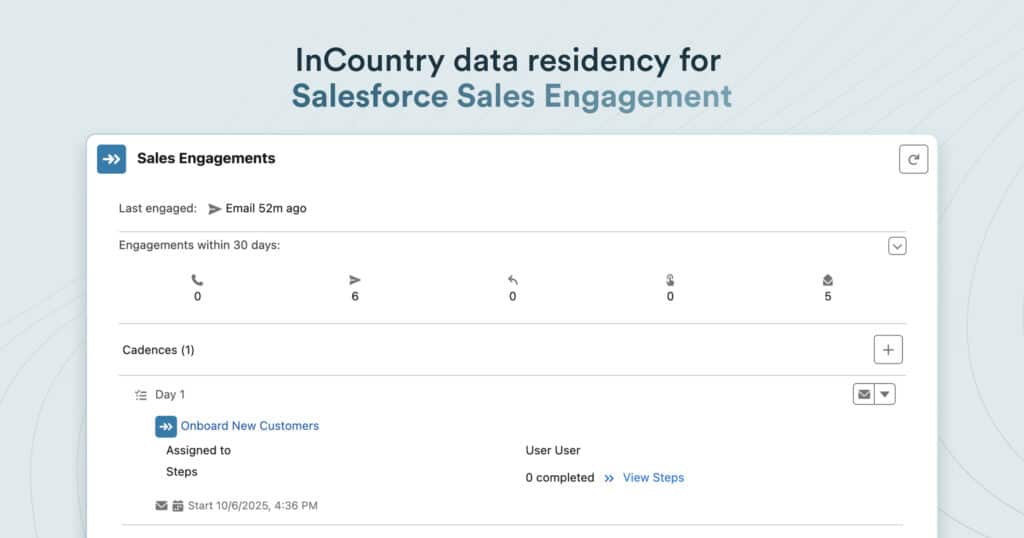Select the phone calls engagement icon
The image size is (1024, 538).
coord(197,281)
